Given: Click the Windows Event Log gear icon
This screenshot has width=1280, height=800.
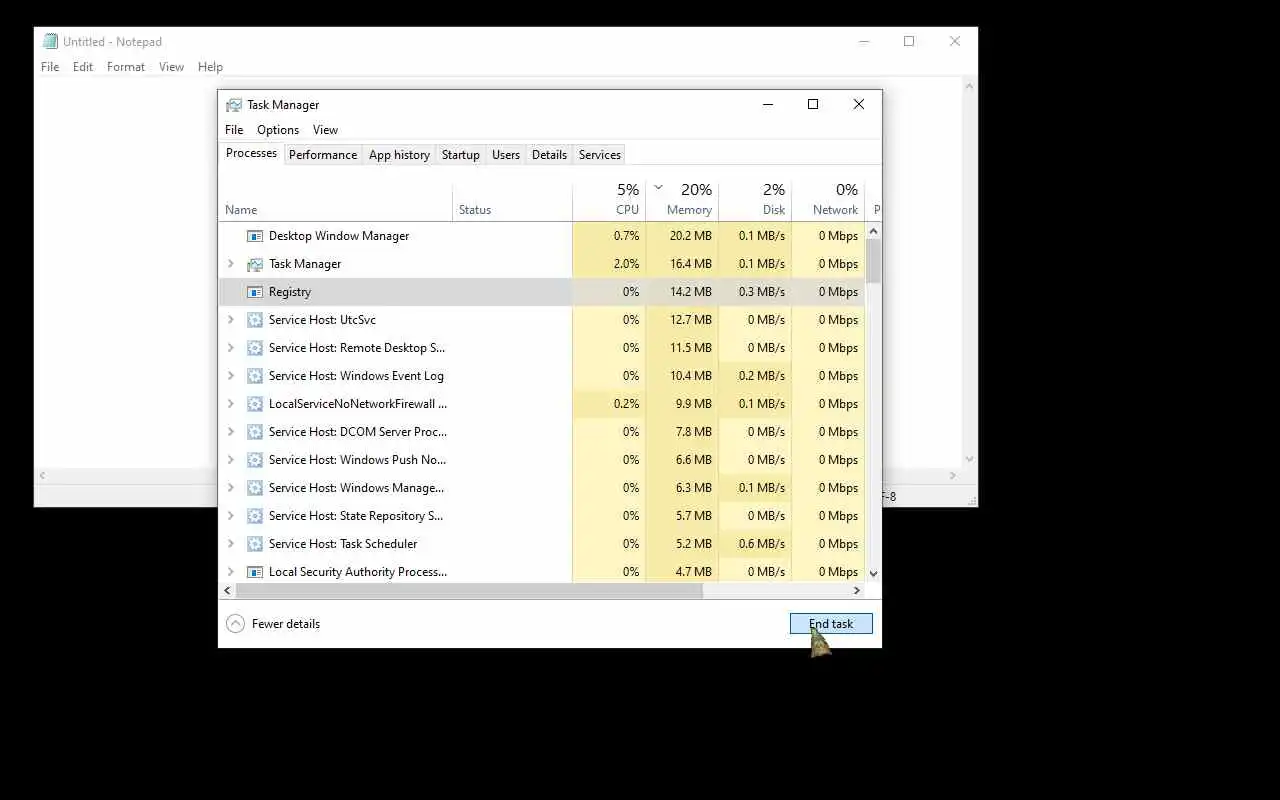Looking at the screenshot, I should (254, 376).
